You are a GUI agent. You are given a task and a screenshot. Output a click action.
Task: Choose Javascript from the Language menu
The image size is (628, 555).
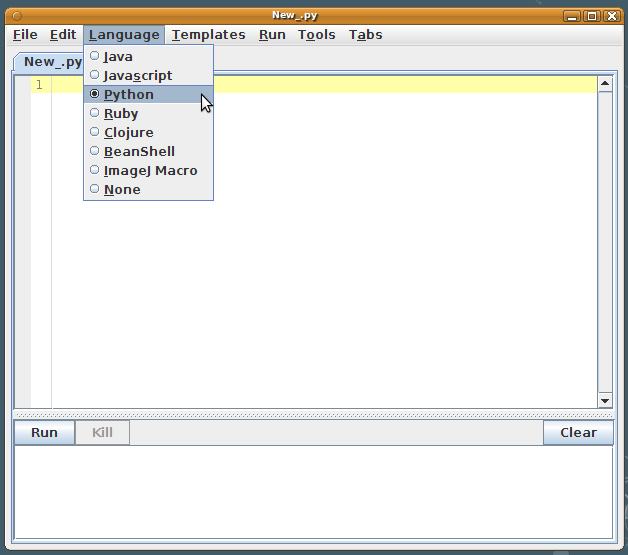[x=137, y=76]
